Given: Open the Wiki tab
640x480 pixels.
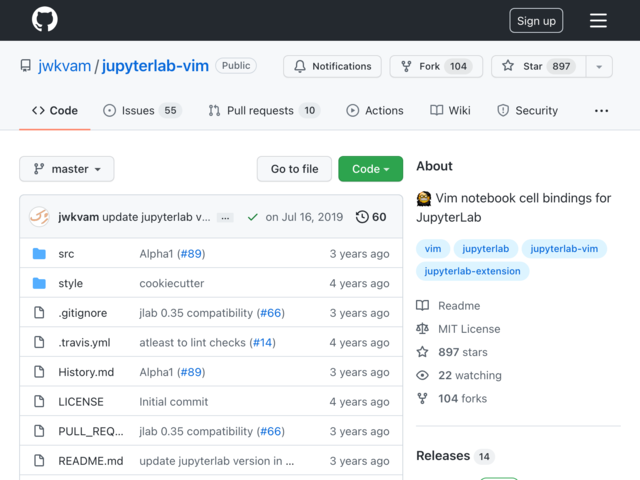Looking at the screenshot, I should pos(450,111).
